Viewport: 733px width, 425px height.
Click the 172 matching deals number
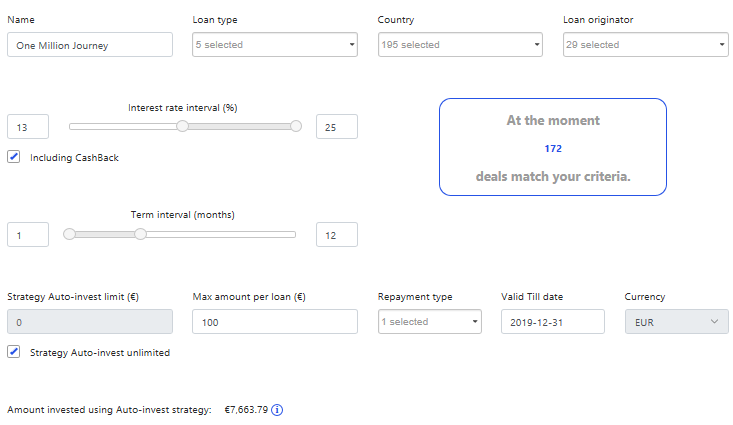coord(553,149)
